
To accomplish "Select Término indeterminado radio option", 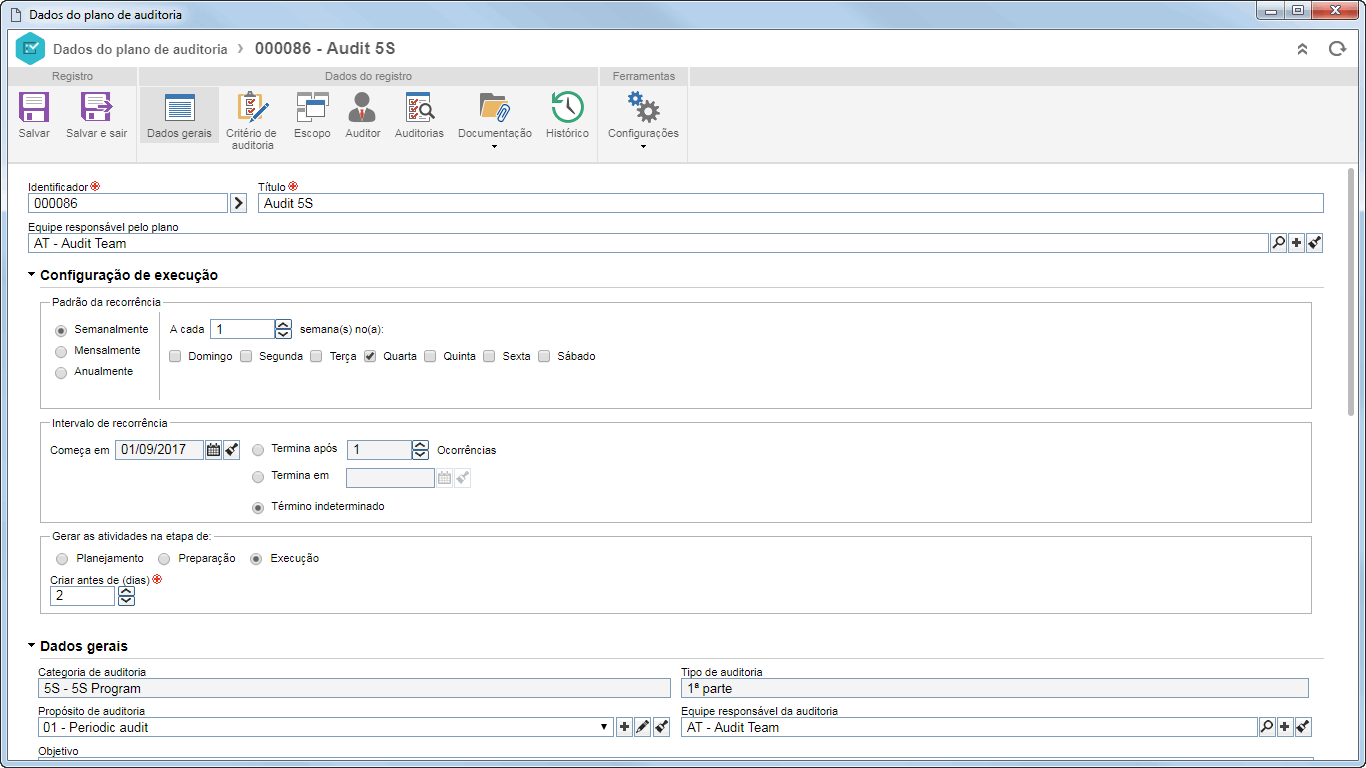I will (x=258, y=507).
